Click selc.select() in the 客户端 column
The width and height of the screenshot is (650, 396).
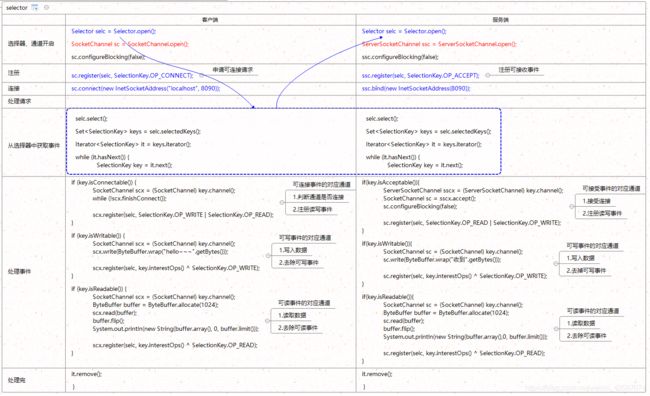pos(91,119)
